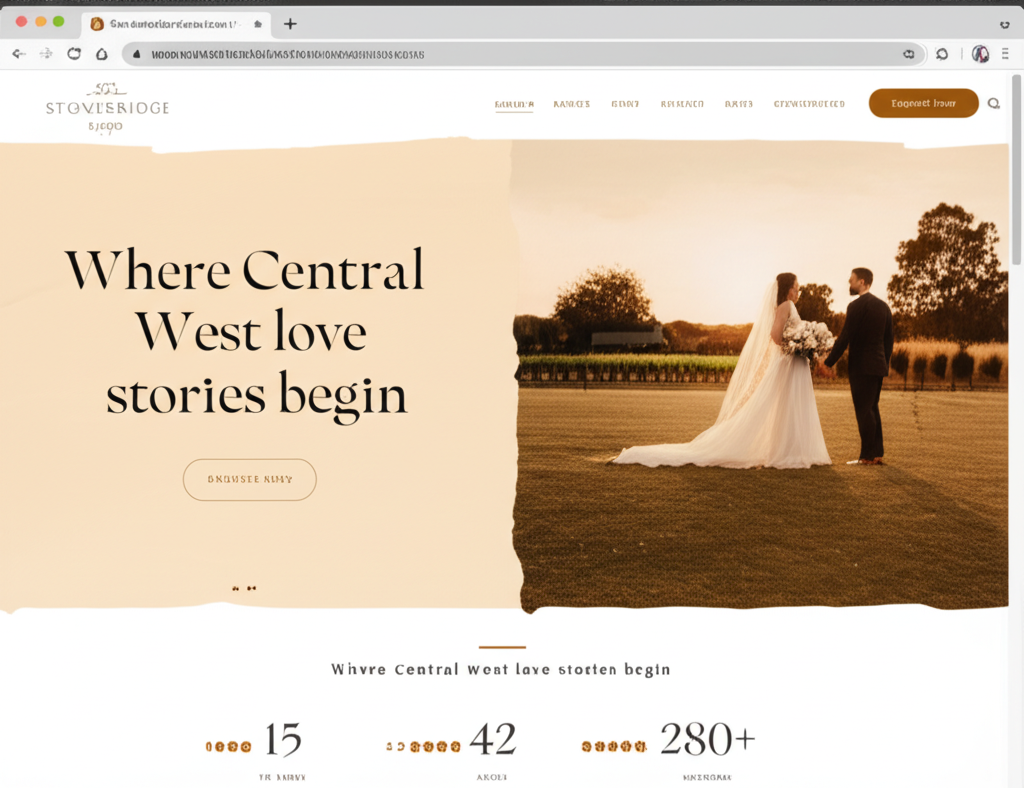Click the tab's favicon
This screenshot has height=788, width=1024.
tap(97, 23)
